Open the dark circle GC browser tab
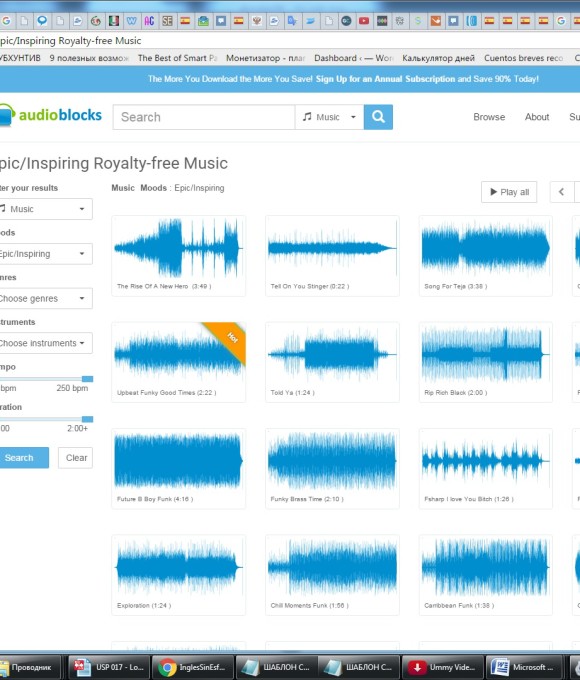The width and height of the screenshot is (580, 680). tap(346, 20)
